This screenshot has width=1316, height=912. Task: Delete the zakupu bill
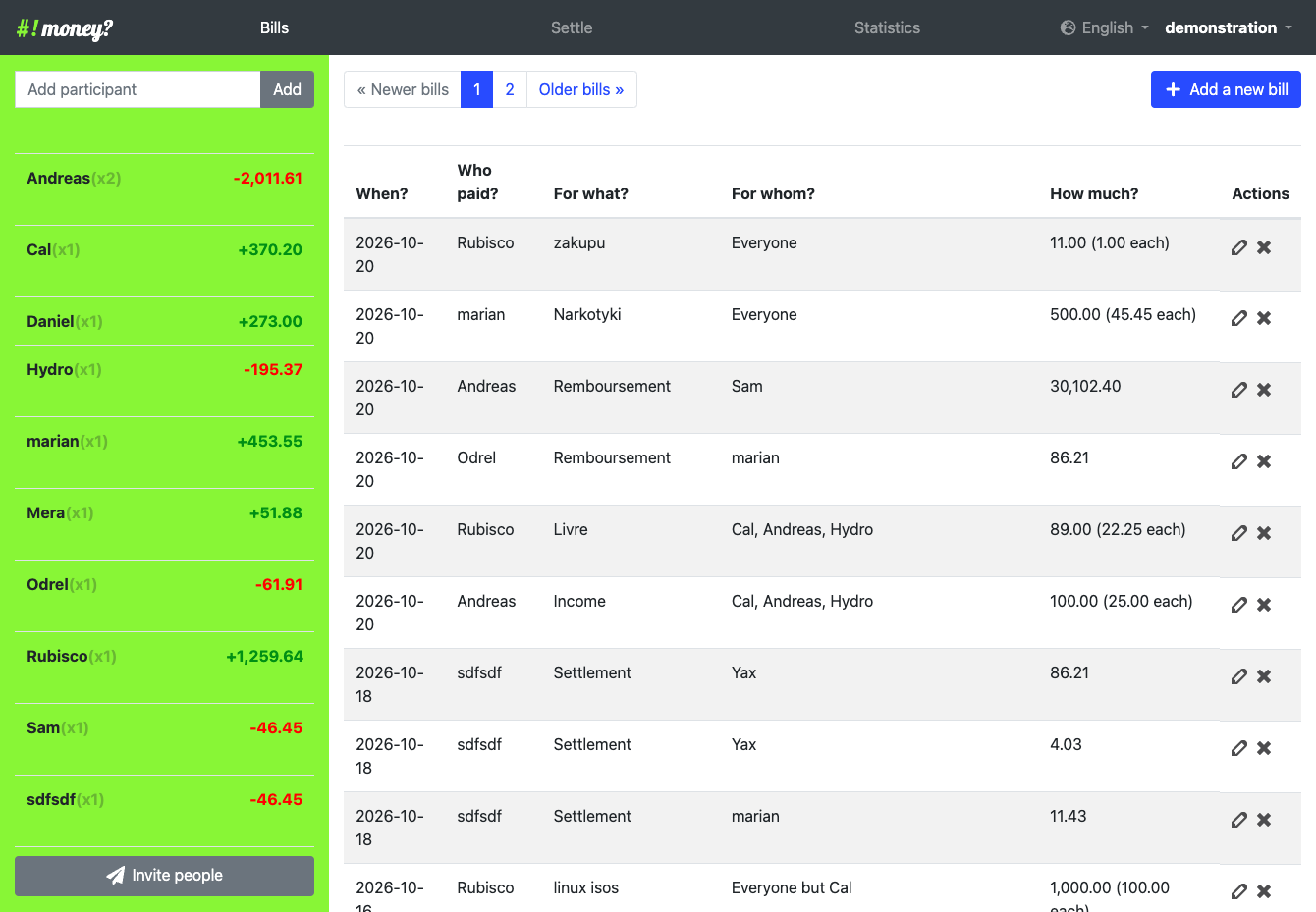click(1264, 247)
